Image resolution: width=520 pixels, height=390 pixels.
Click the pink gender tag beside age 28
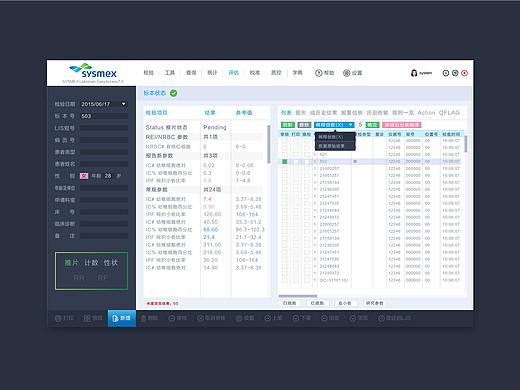tap(84, 176)
